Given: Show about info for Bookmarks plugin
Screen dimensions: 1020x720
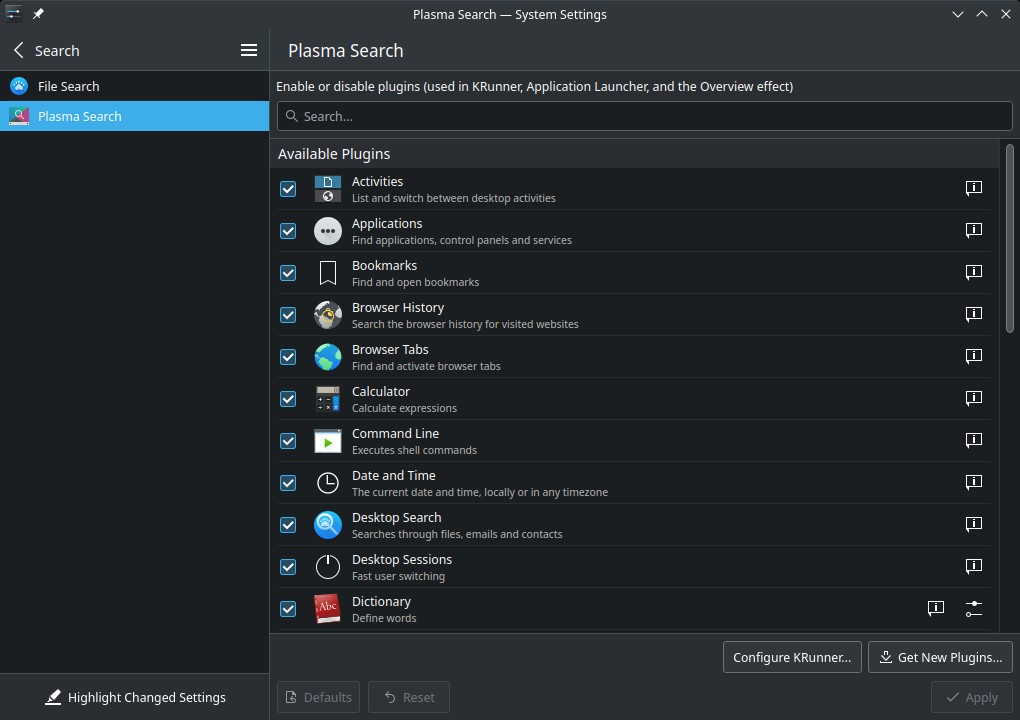Looking at the screenshot, I should point(973,273).
